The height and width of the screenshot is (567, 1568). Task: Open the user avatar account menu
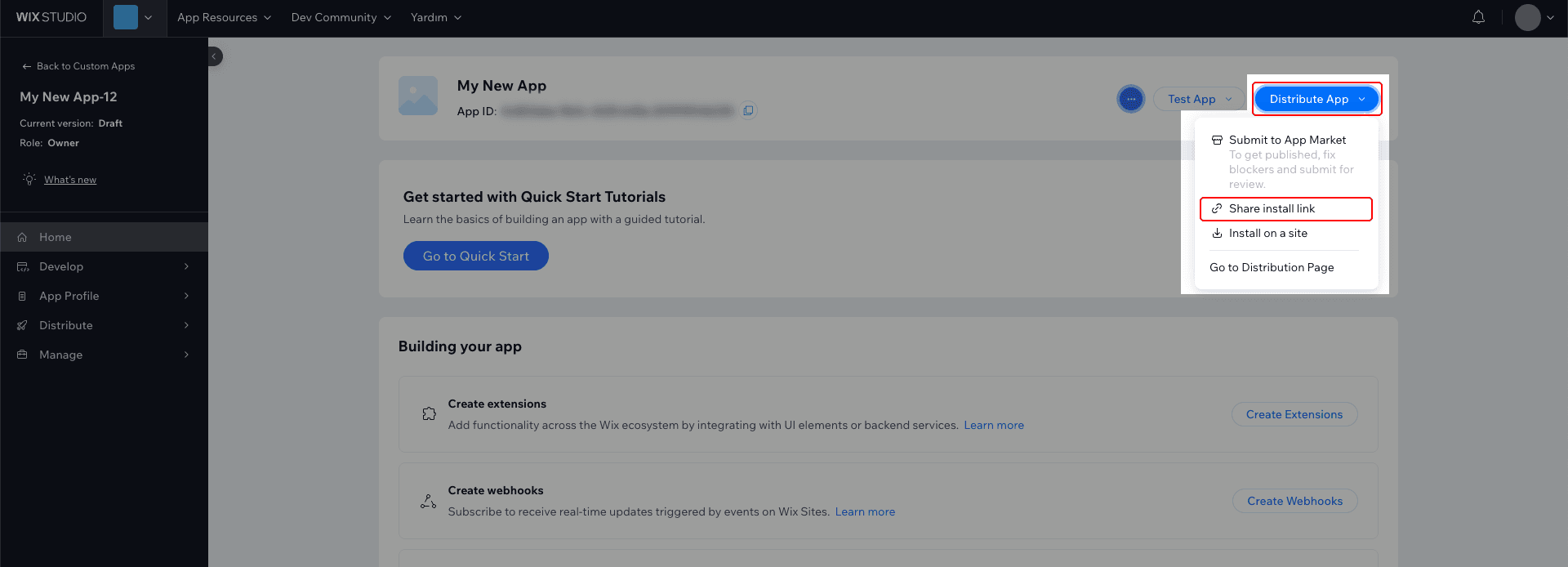click(1535, 17)
